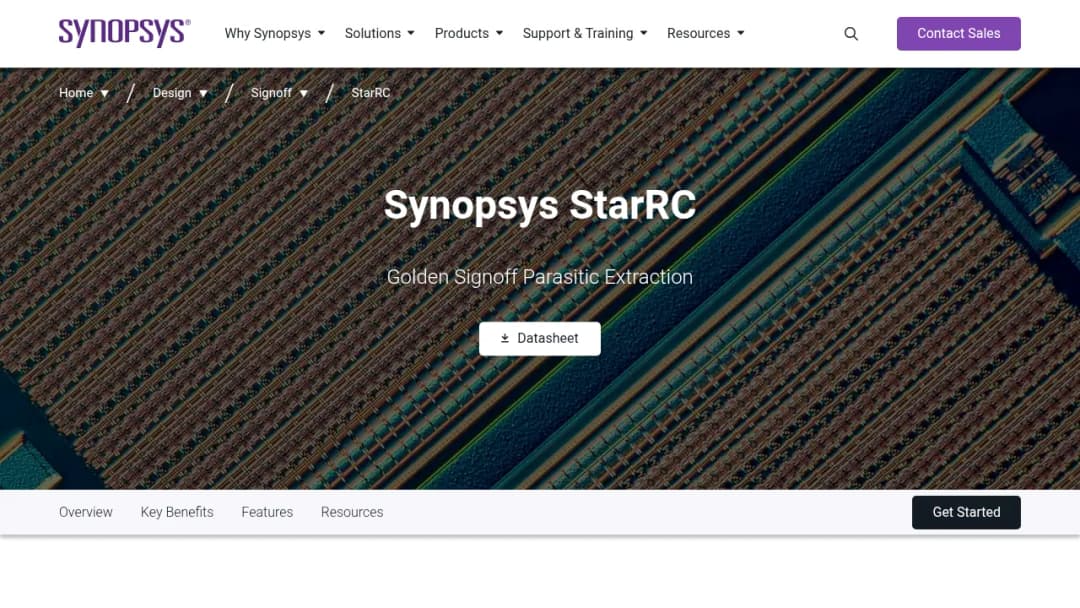Image resolution: width=1080 pixels, height=608 pixels.
Task: Open the search magnifier icon
Action: tap(851, 34)
